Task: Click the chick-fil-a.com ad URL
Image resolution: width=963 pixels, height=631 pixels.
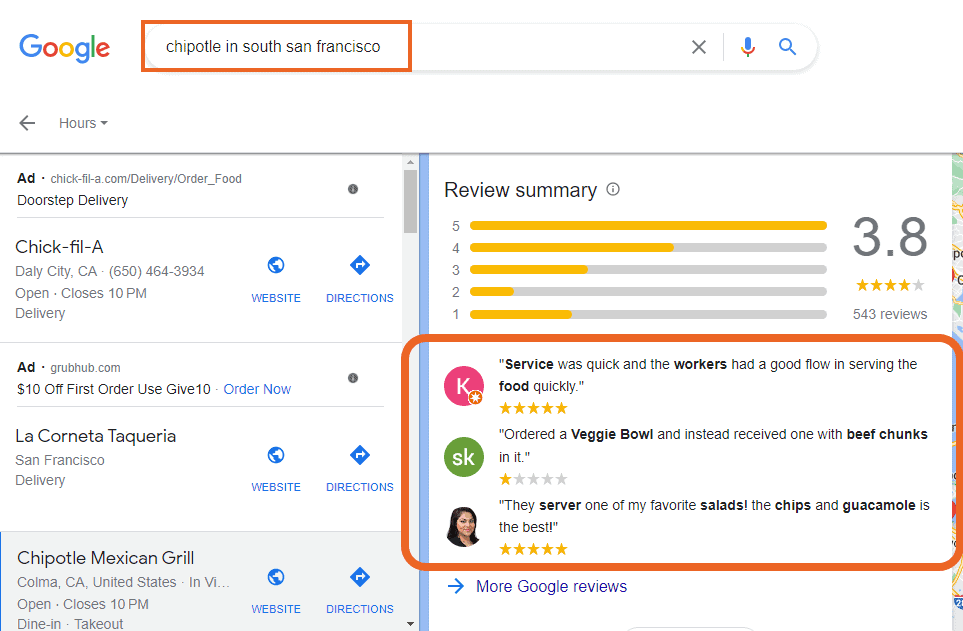Action: (x=146, y=179)
